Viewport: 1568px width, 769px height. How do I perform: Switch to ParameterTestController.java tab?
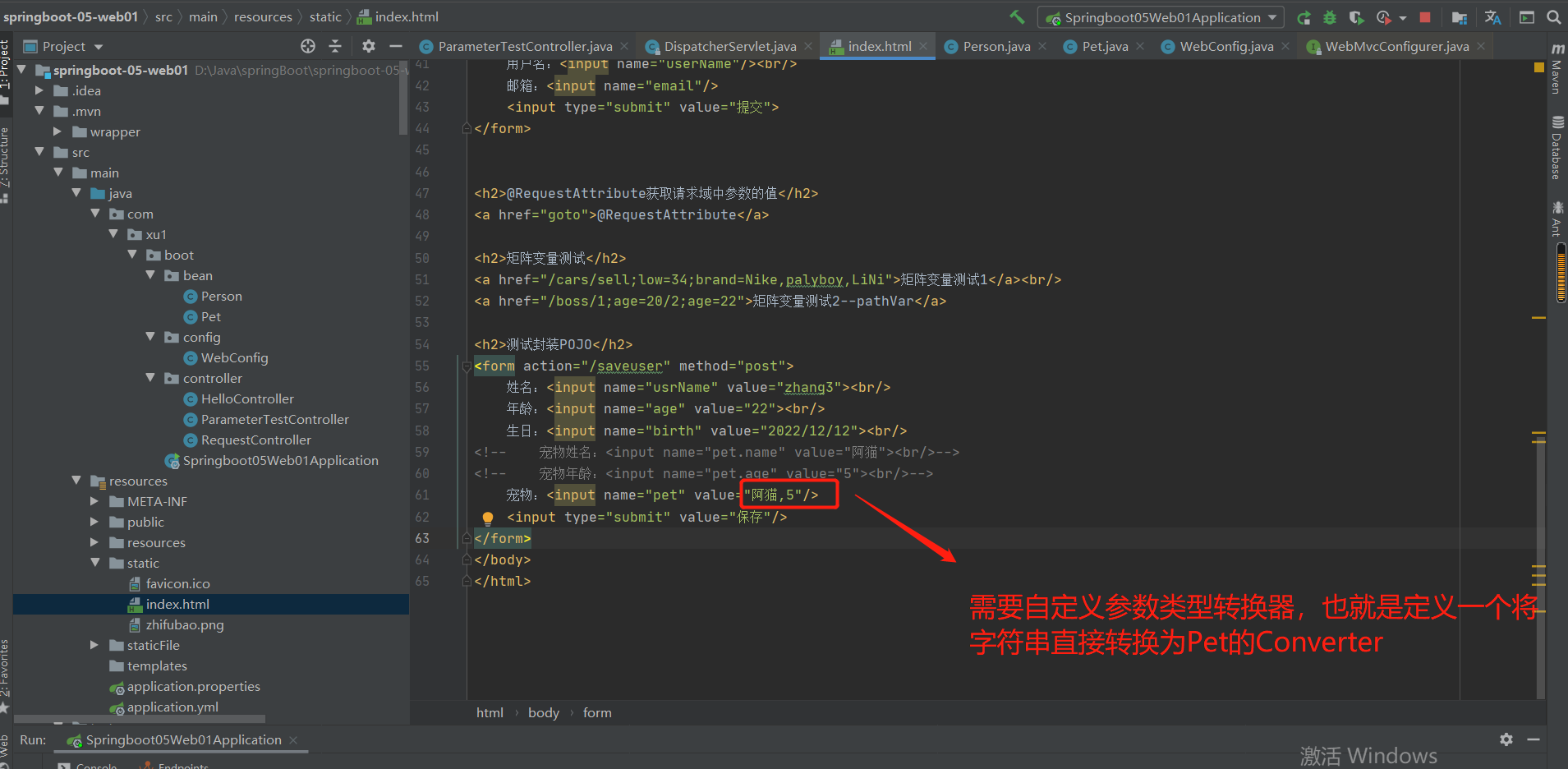click(x=524, y=46)
